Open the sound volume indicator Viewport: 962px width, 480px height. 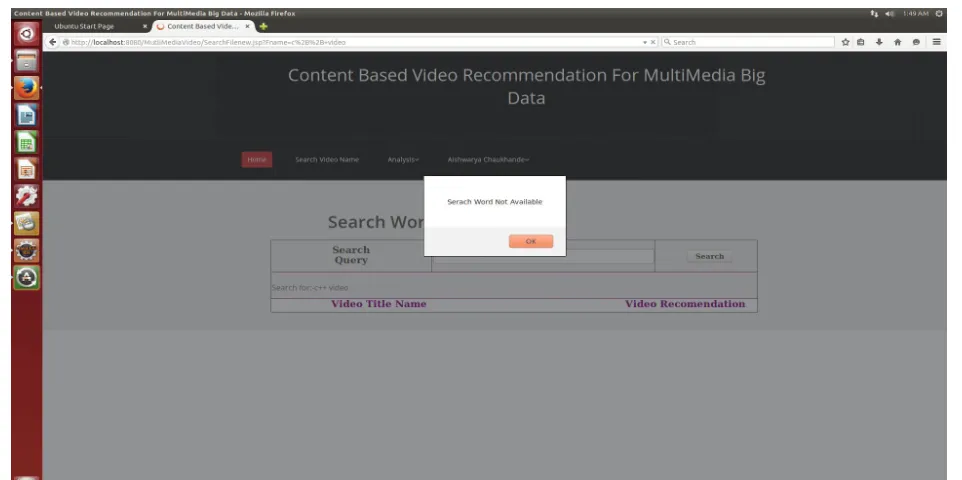tap(890, 14)
